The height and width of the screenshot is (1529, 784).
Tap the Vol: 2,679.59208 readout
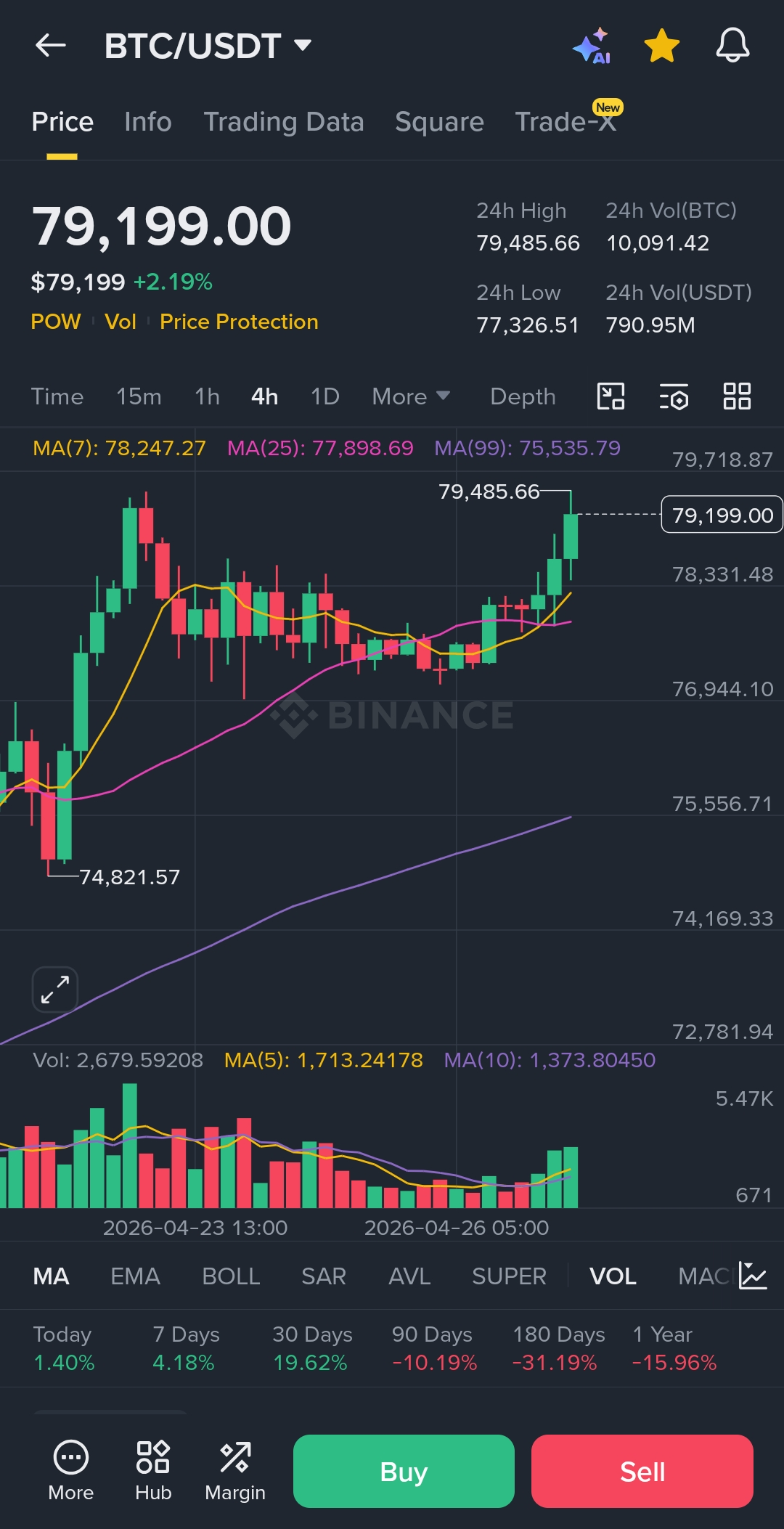[118, 1060]
